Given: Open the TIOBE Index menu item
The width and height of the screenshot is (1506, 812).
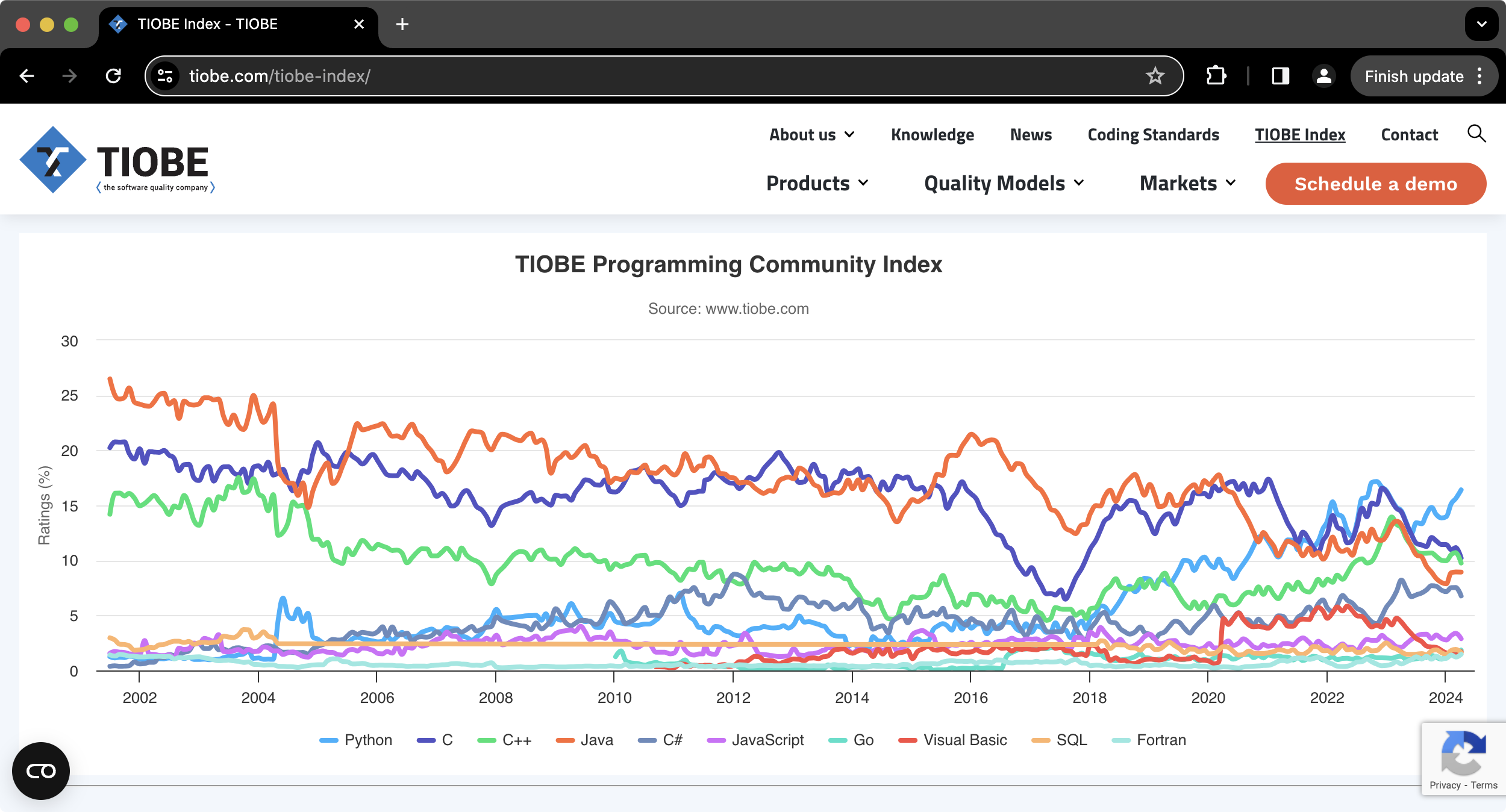Looking at the screenshot, I should (x=1300, y=135).
